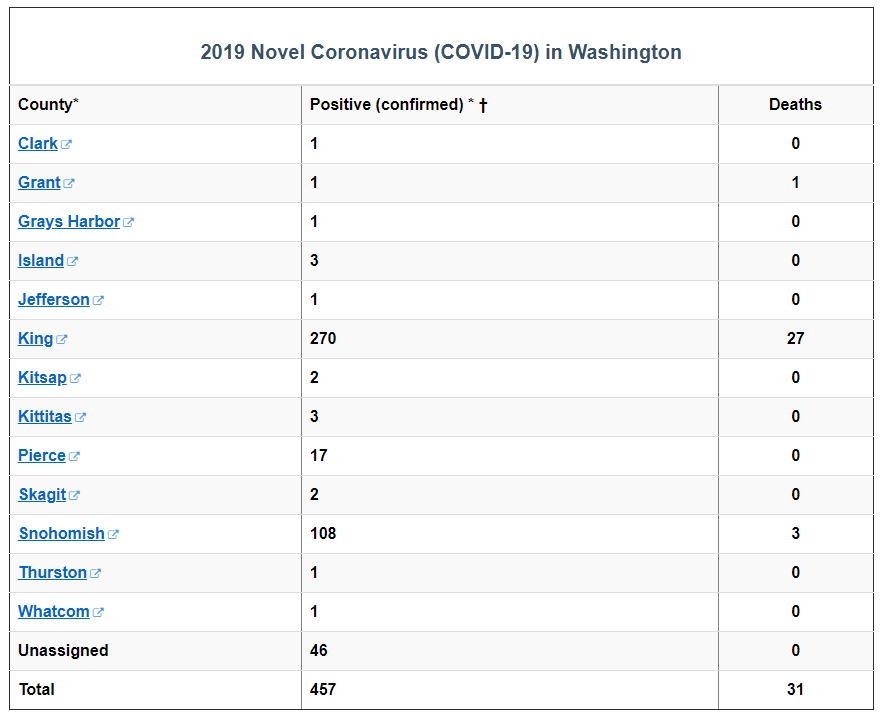This screenshot has height=721, width=883.
Task: Follow the Thurston county link
Action: pos(51,572)
